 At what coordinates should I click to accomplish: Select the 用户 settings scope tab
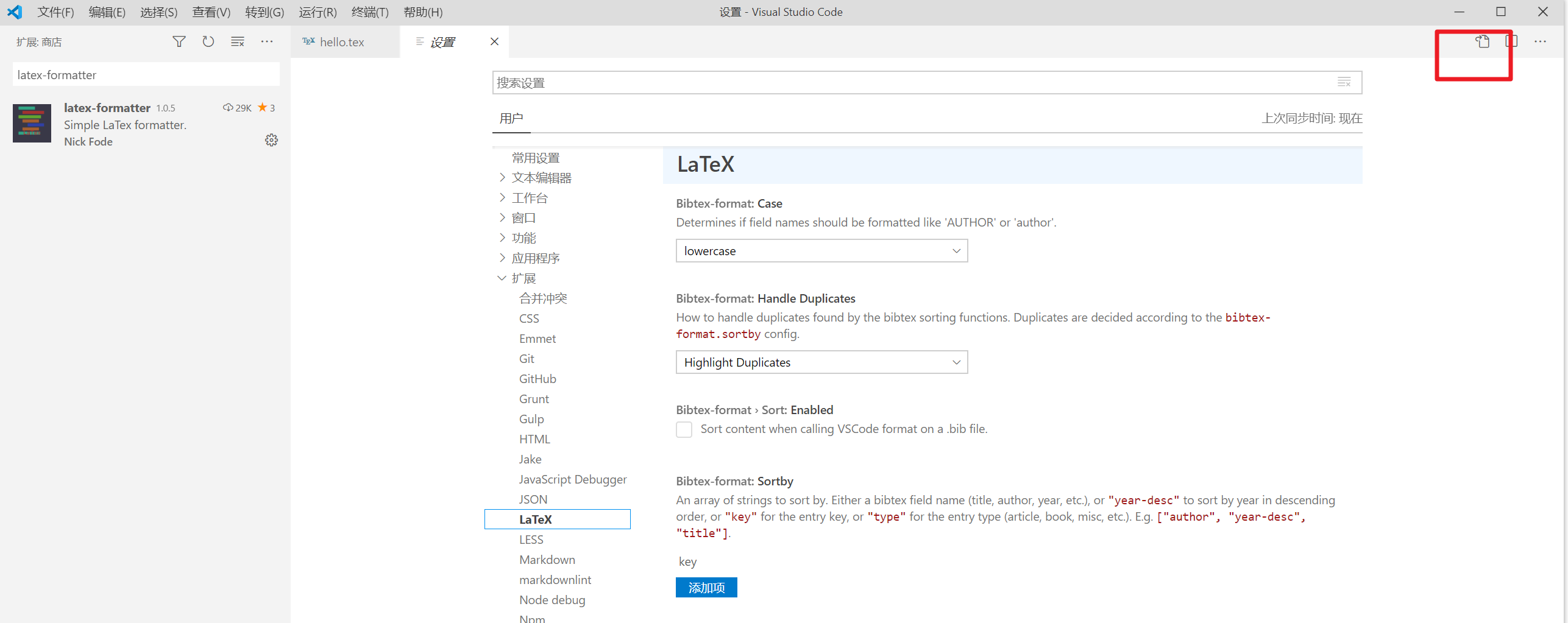coord(511,118)
